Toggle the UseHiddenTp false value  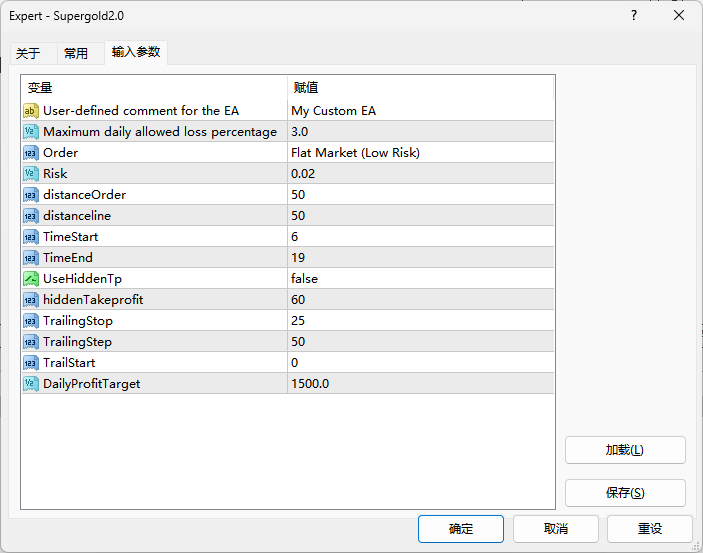click(x=305, y=279)
